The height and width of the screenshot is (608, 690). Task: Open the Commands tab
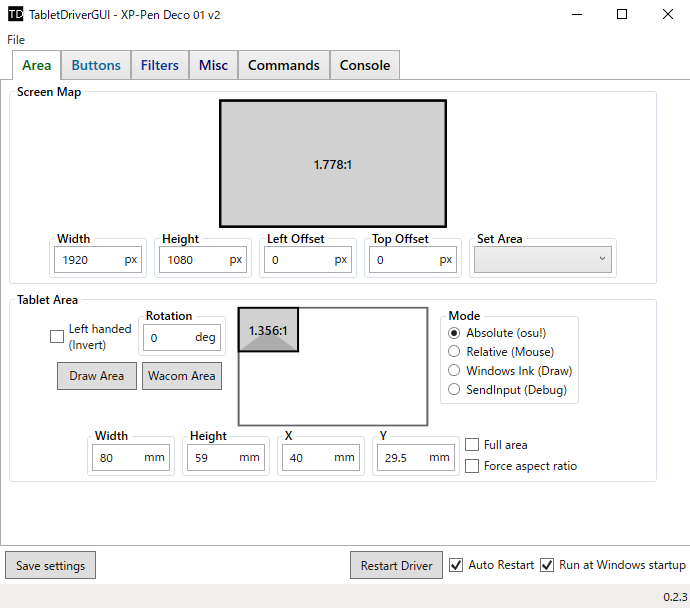pos(284,65)
